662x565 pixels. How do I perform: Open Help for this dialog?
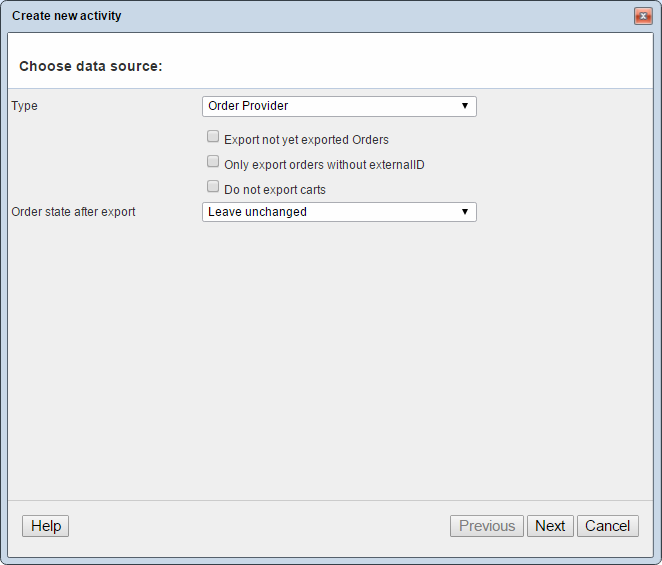(x=46, y=526)
